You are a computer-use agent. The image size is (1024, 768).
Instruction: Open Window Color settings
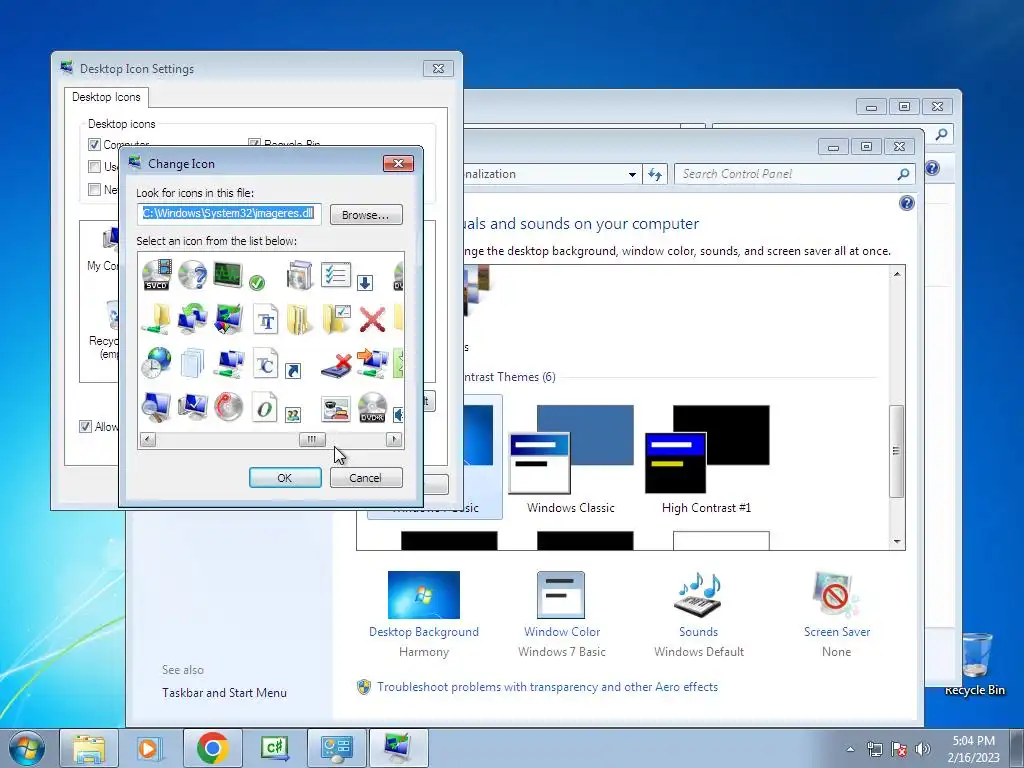tap(562, 614)
